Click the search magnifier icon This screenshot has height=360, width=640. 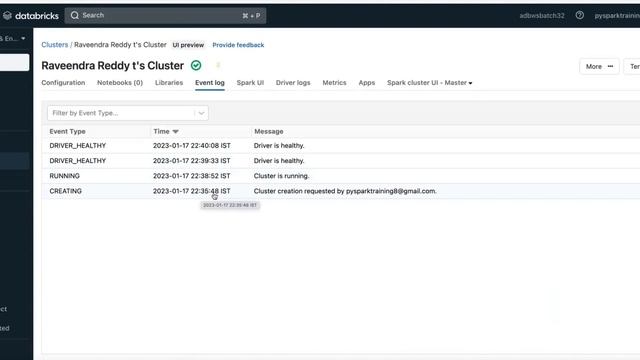pyautogui.click(x=75, y=15)
